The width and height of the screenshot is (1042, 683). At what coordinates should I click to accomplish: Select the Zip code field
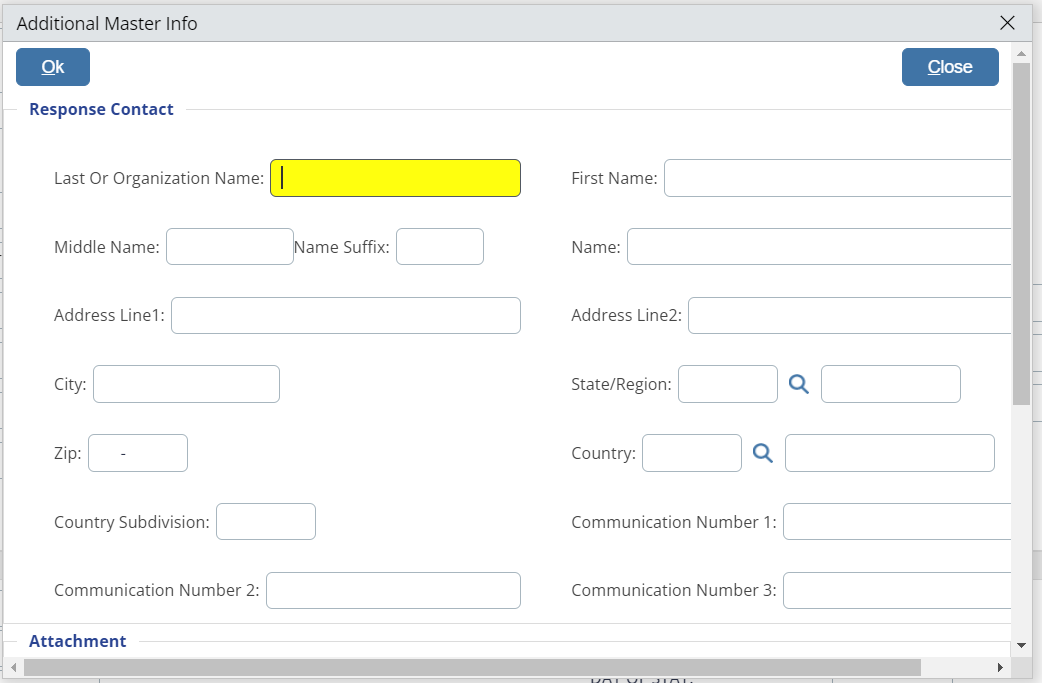[x=138, y=453]
